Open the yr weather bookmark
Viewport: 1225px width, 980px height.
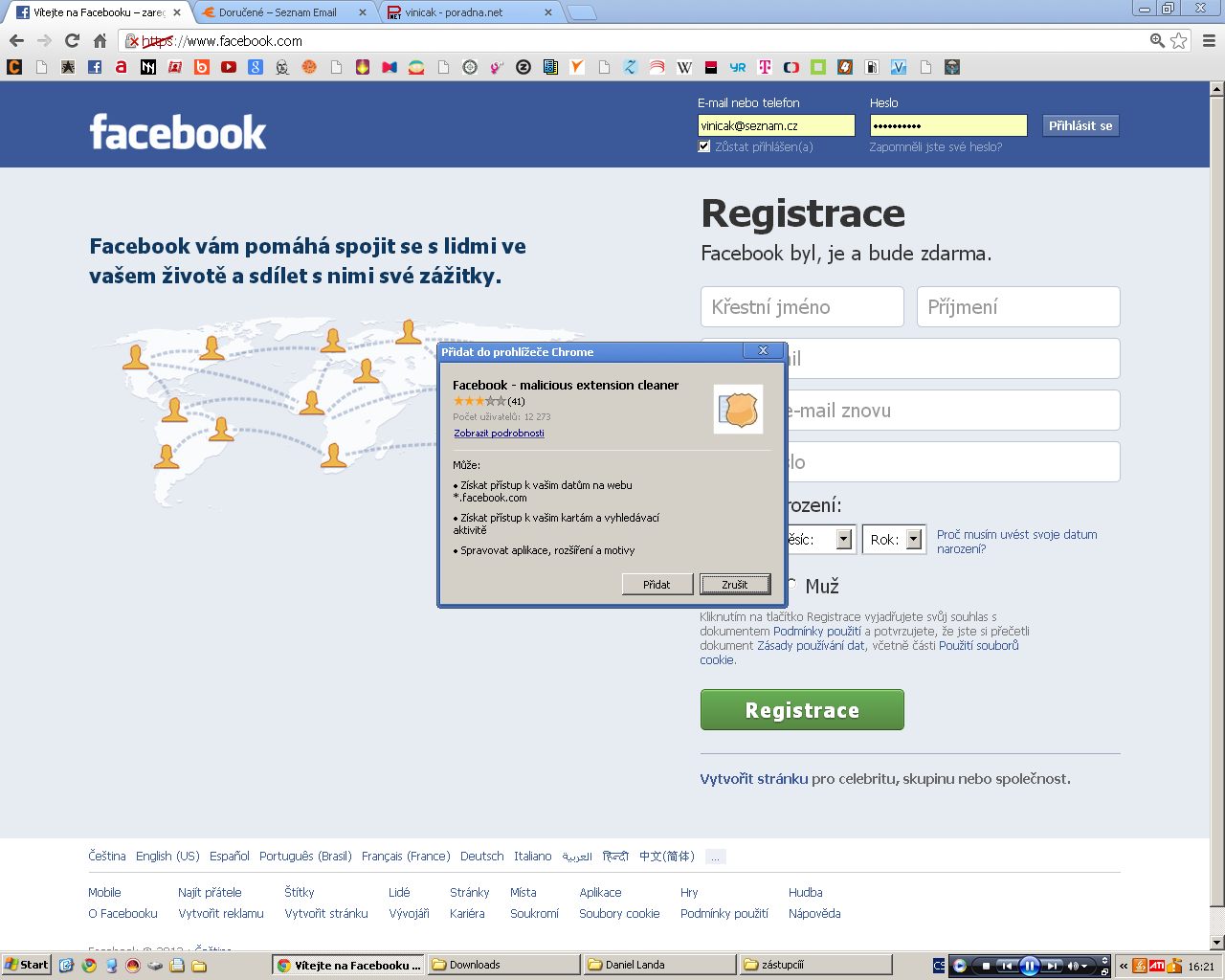738,67
